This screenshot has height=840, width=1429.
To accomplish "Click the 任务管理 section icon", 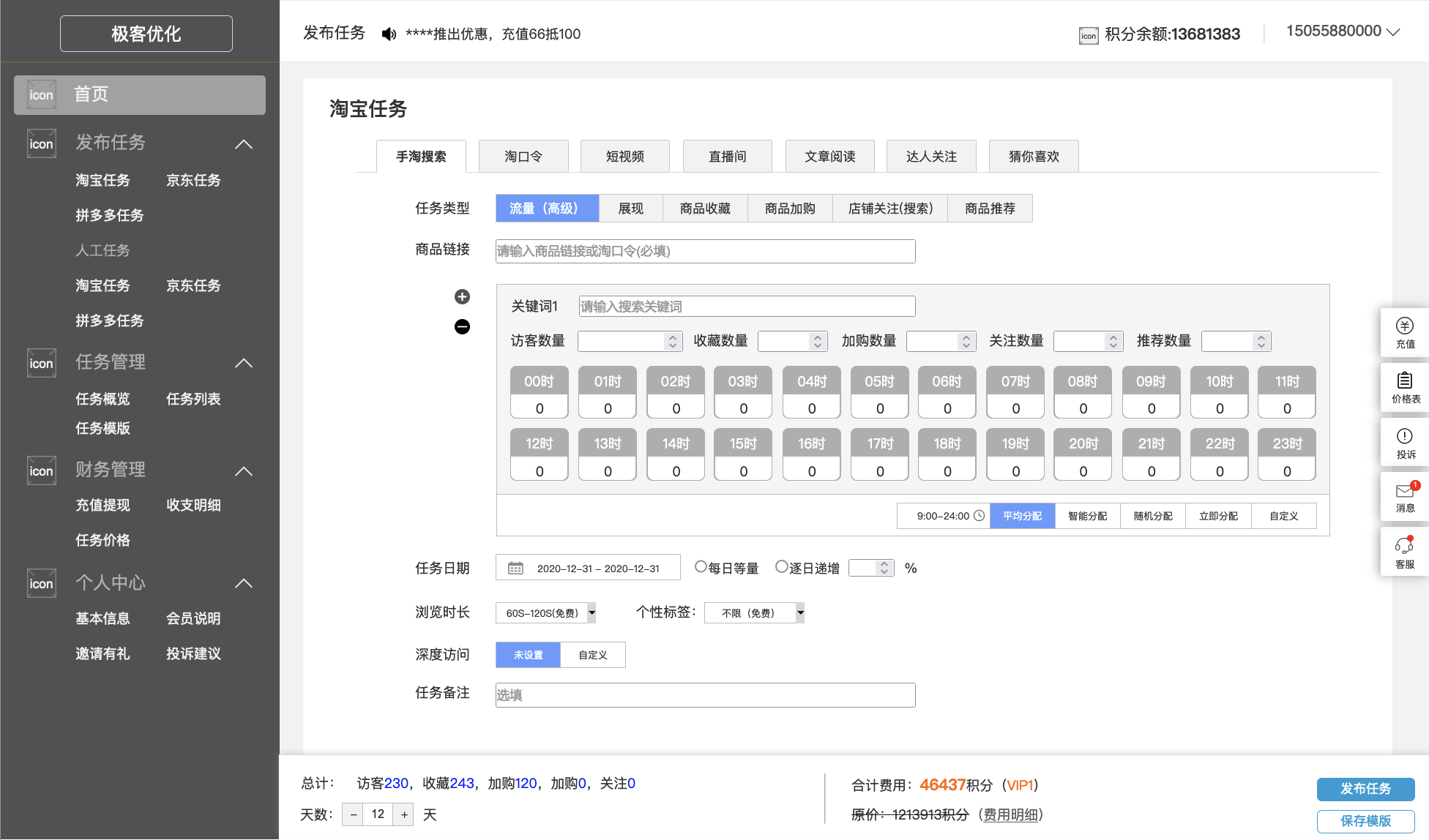I will [42, 363].
